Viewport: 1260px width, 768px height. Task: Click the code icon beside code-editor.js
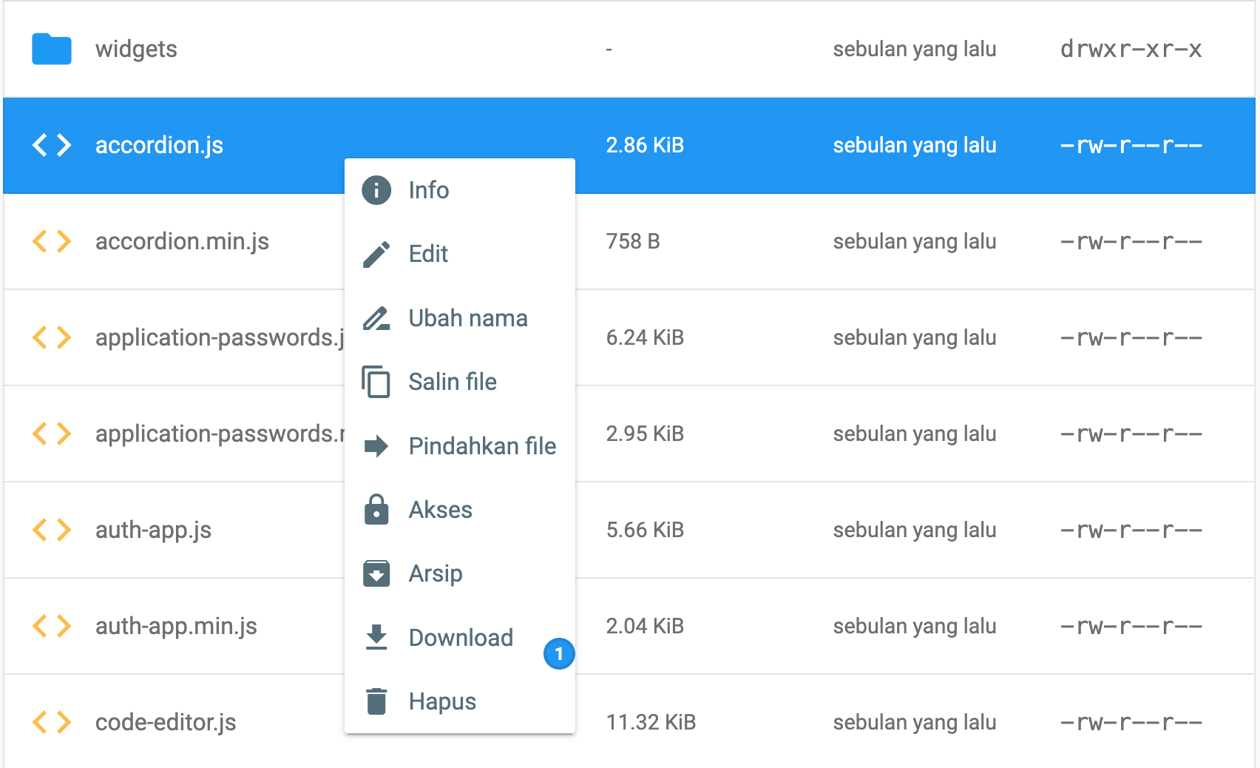tap(51, 722)
